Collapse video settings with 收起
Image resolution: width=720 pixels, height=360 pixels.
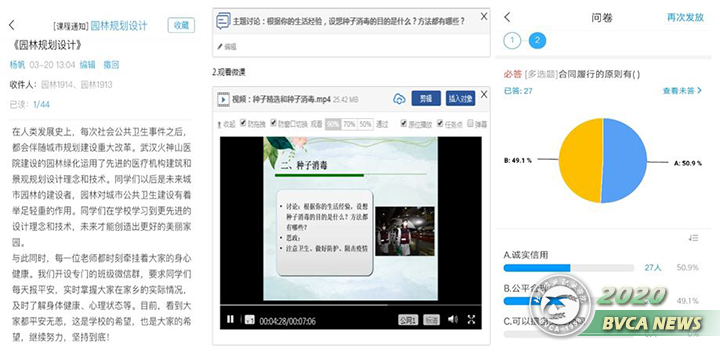coord(226,124)
